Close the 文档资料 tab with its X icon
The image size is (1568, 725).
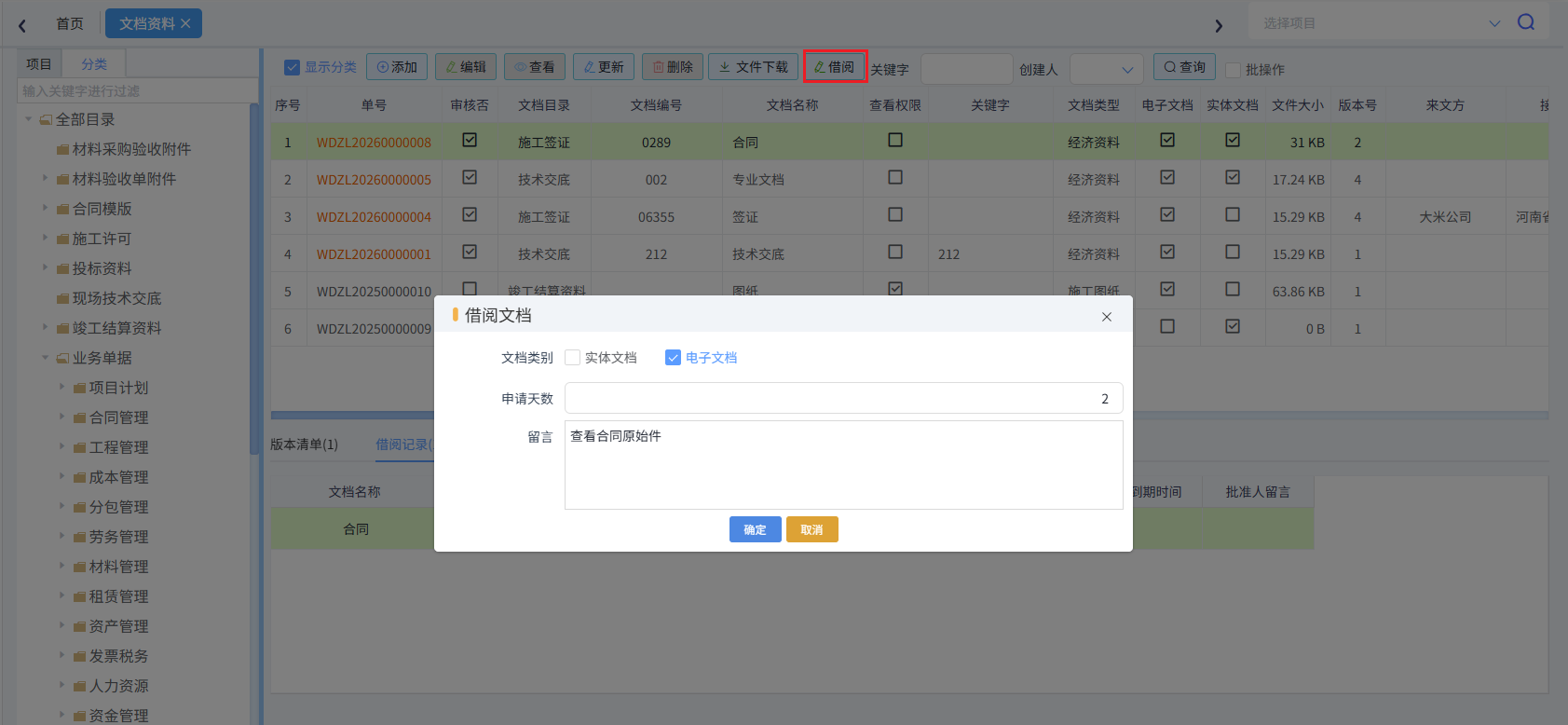tap(185, 23)
